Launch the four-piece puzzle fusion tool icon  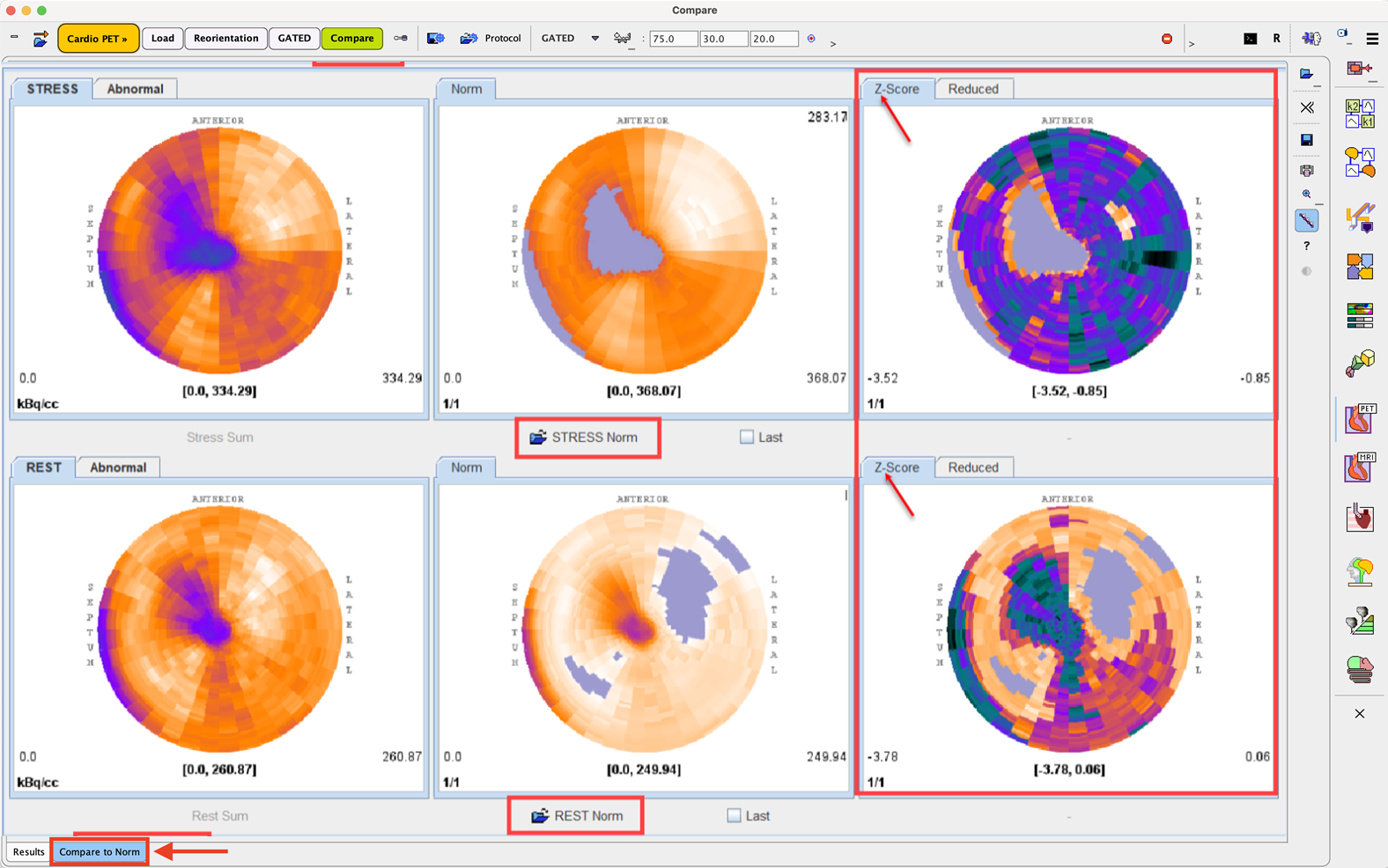click(1360, 266)
